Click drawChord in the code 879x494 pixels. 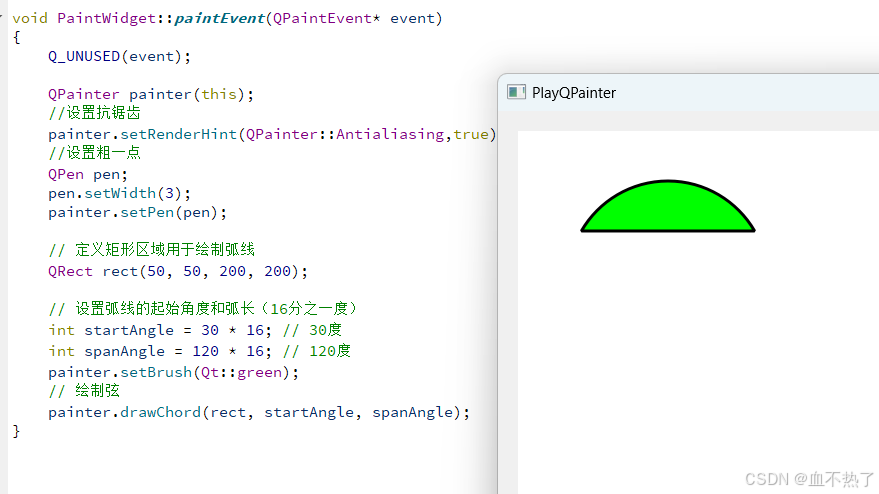point(160,413)
